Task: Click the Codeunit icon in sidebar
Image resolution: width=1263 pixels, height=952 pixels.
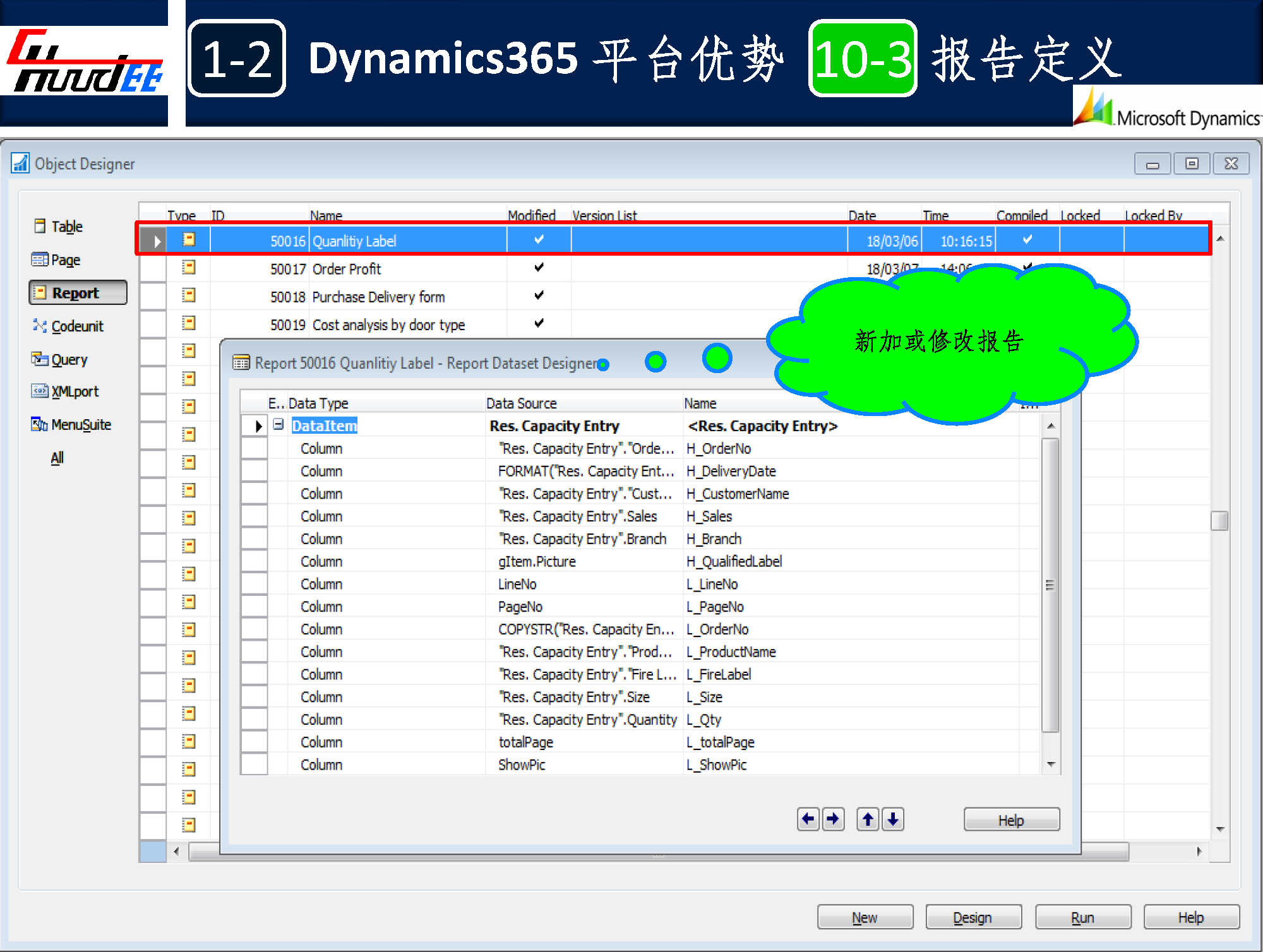Action: pyautogui.click(x=39, y=326)
